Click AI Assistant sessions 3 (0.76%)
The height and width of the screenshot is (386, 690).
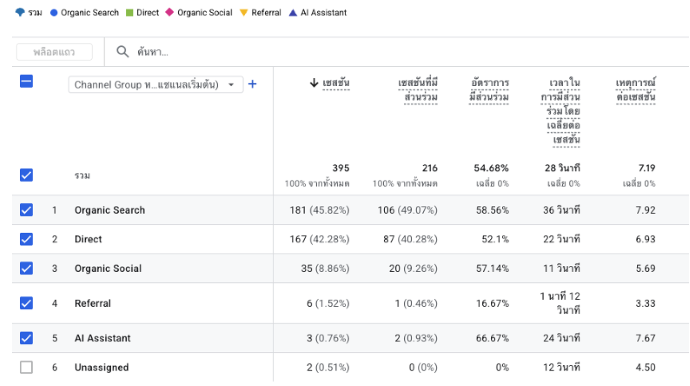(328, 338)
